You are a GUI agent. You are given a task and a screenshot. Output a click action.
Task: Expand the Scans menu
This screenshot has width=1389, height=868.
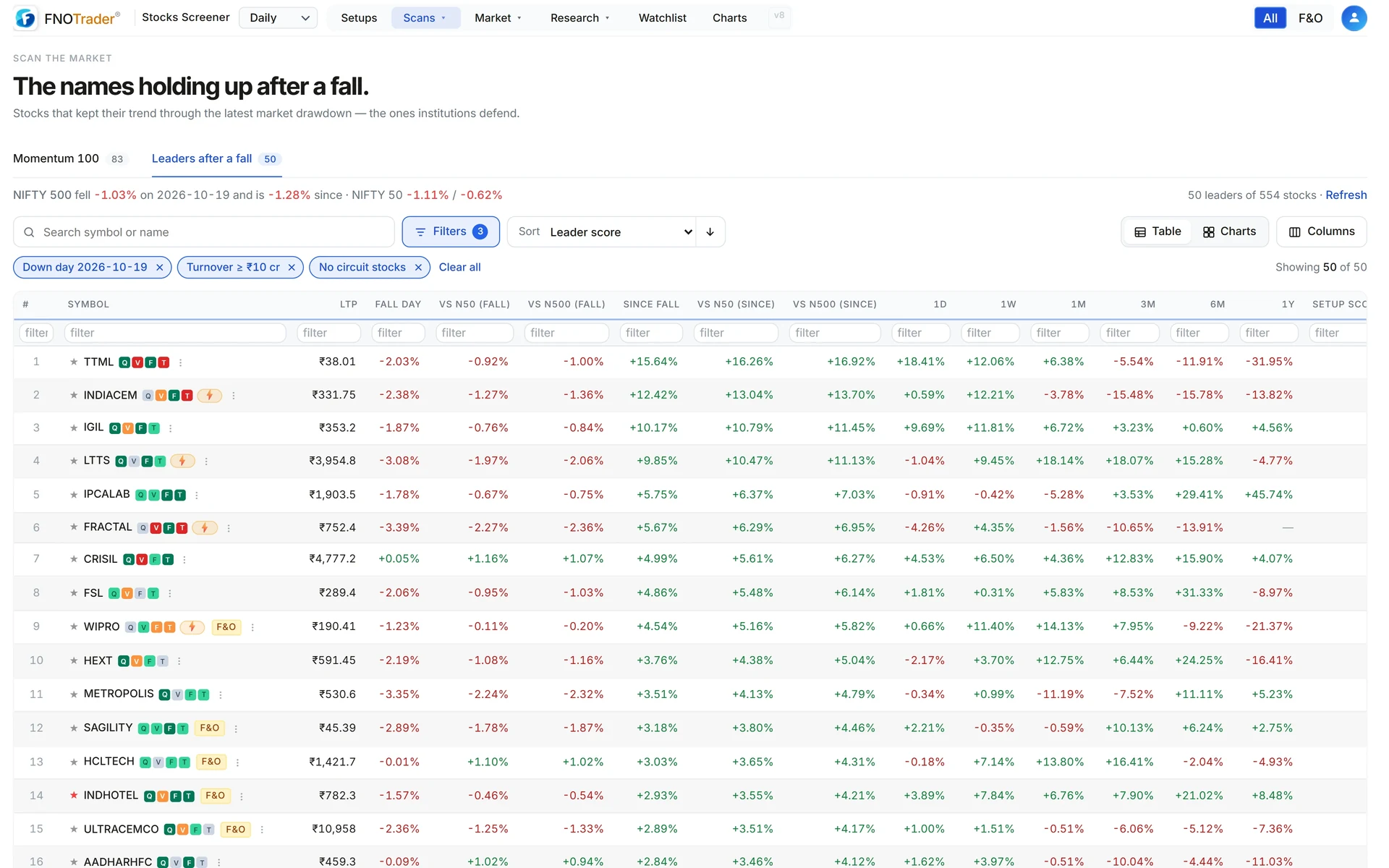tap(425, 18)
